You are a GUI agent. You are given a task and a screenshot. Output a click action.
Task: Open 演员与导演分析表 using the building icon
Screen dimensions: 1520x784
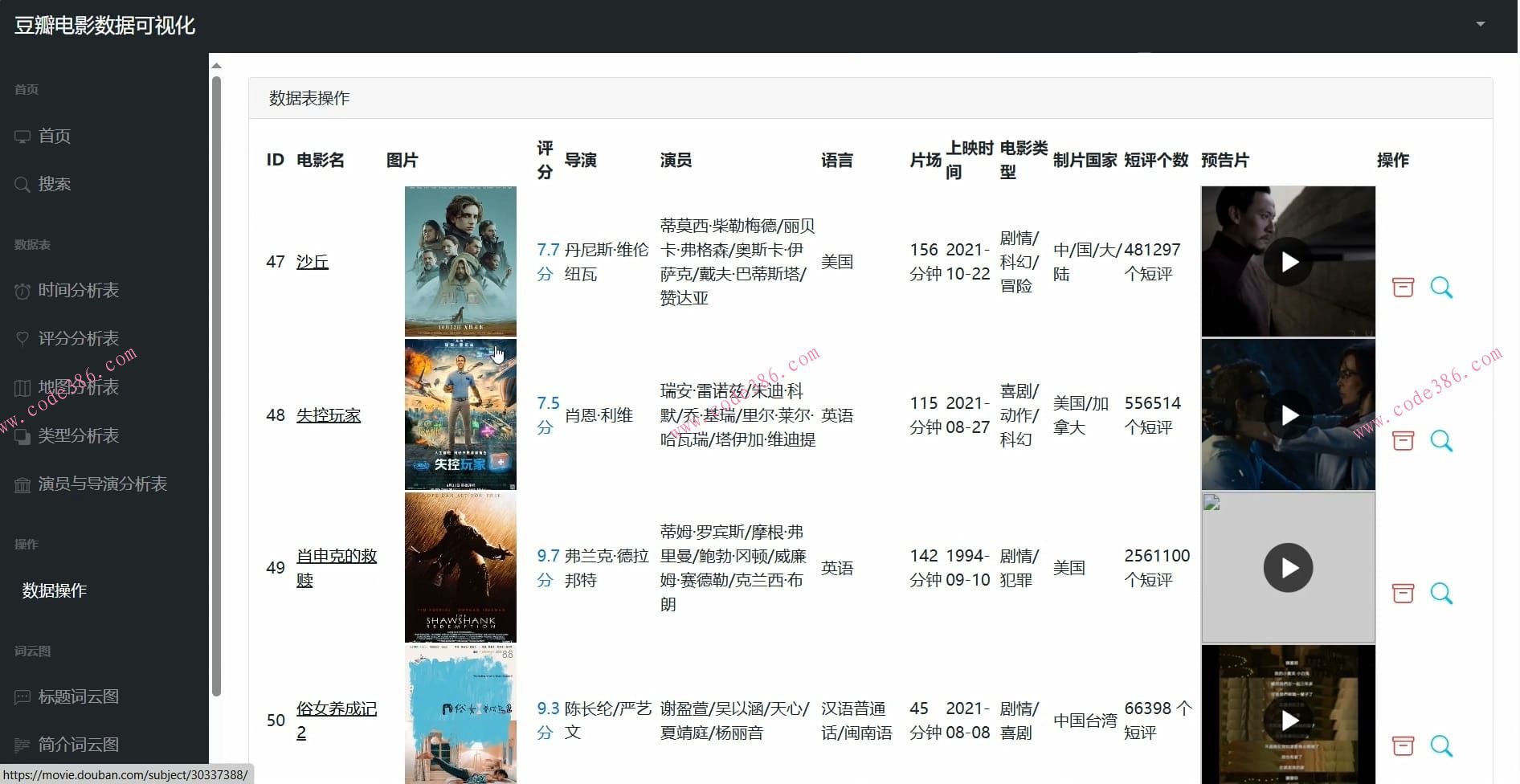point(22,484)
